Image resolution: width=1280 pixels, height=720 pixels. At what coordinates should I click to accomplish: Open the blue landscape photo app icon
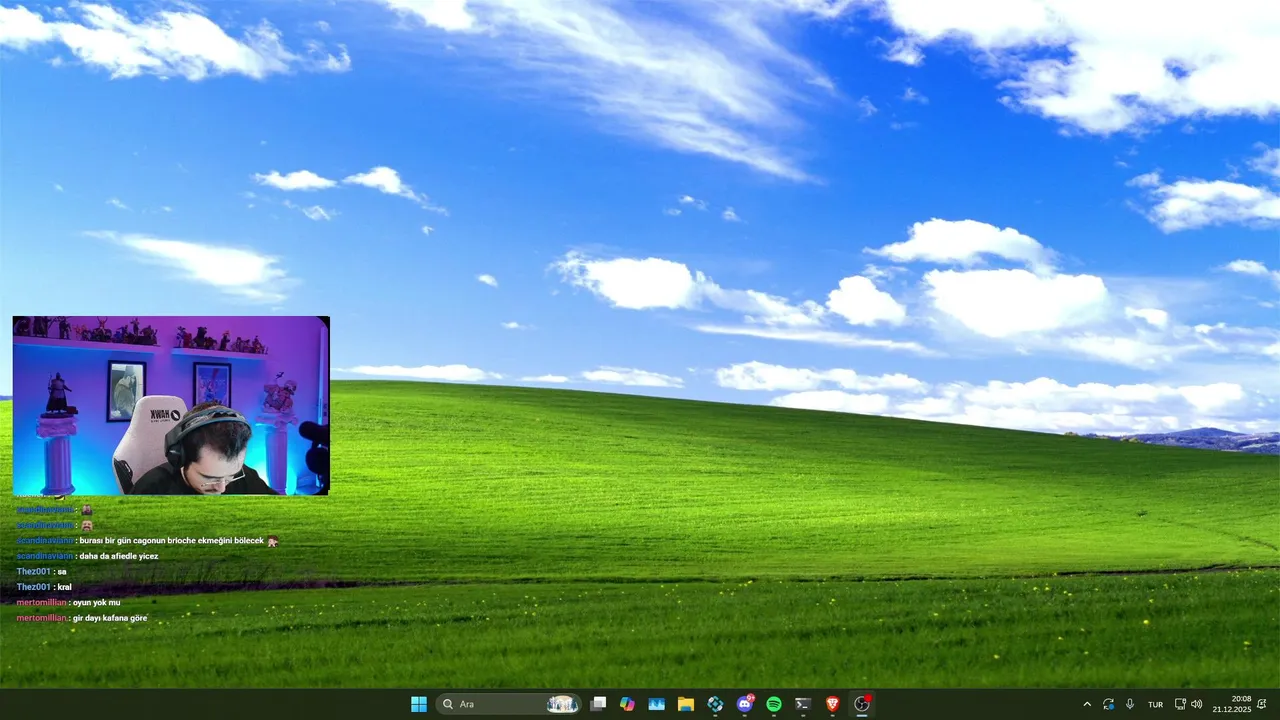[x=656, y=704]
